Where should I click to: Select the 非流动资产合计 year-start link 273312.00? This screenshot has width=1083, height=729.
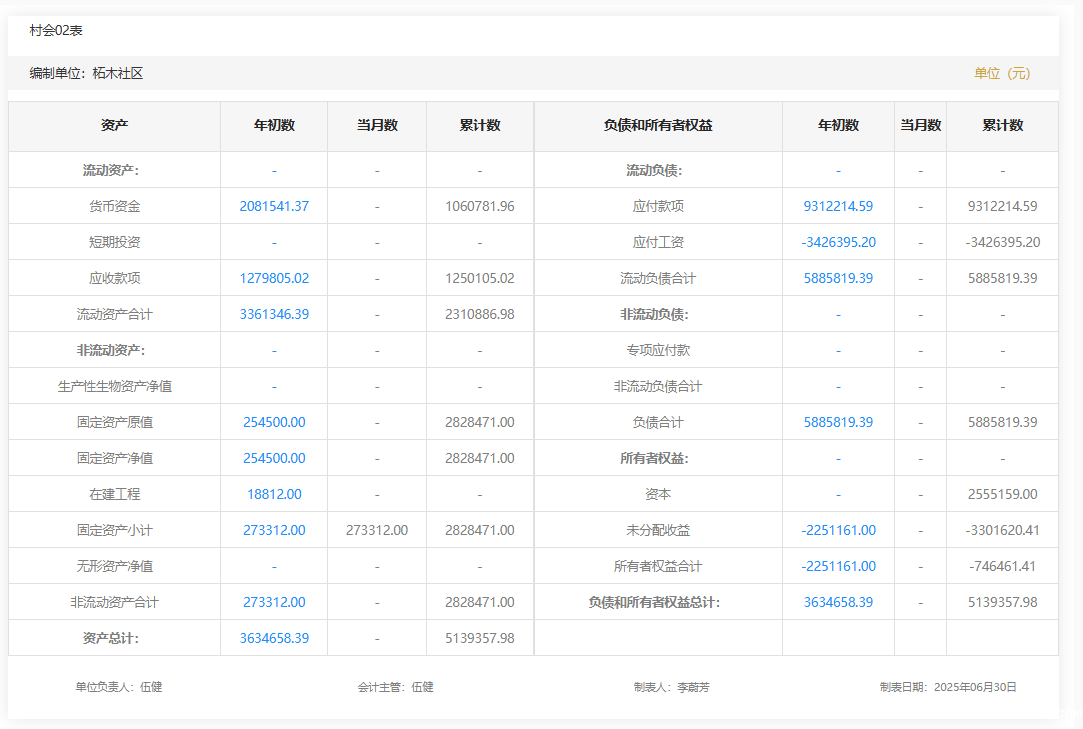(x=274, y=602)
